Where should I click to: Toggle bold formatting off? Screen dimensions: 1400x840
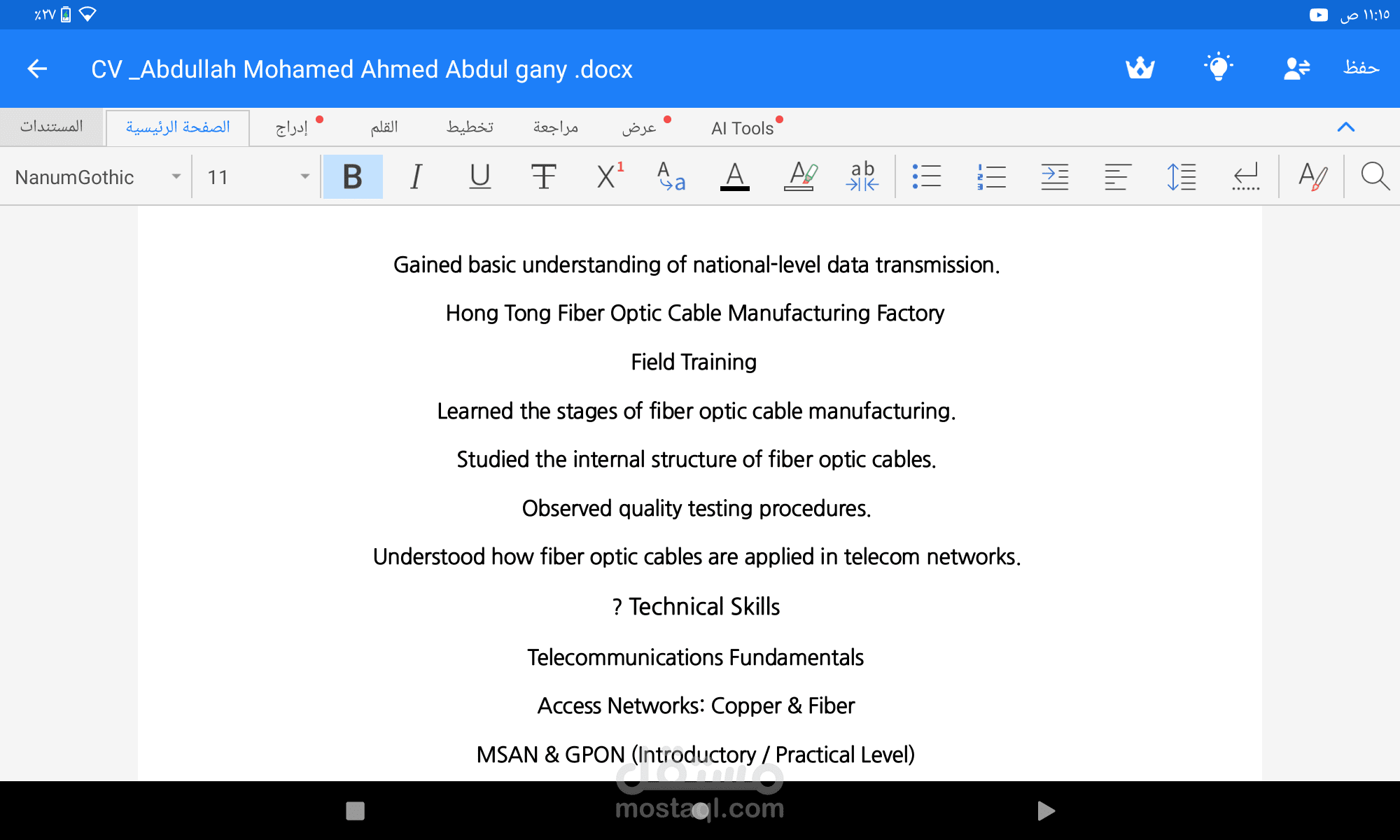pyautogui.click(x=353, y=176)
